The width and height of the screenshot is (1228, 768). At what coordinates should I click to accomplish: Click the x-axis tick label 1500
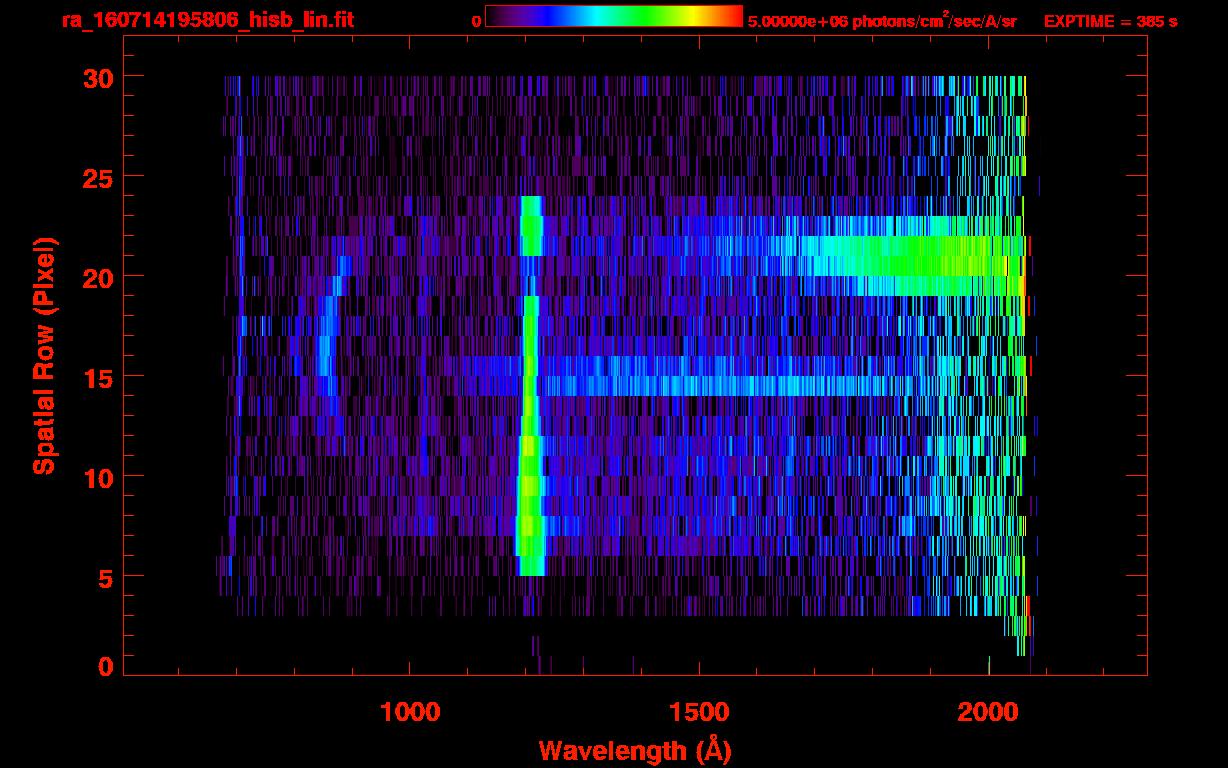point(699,712)
